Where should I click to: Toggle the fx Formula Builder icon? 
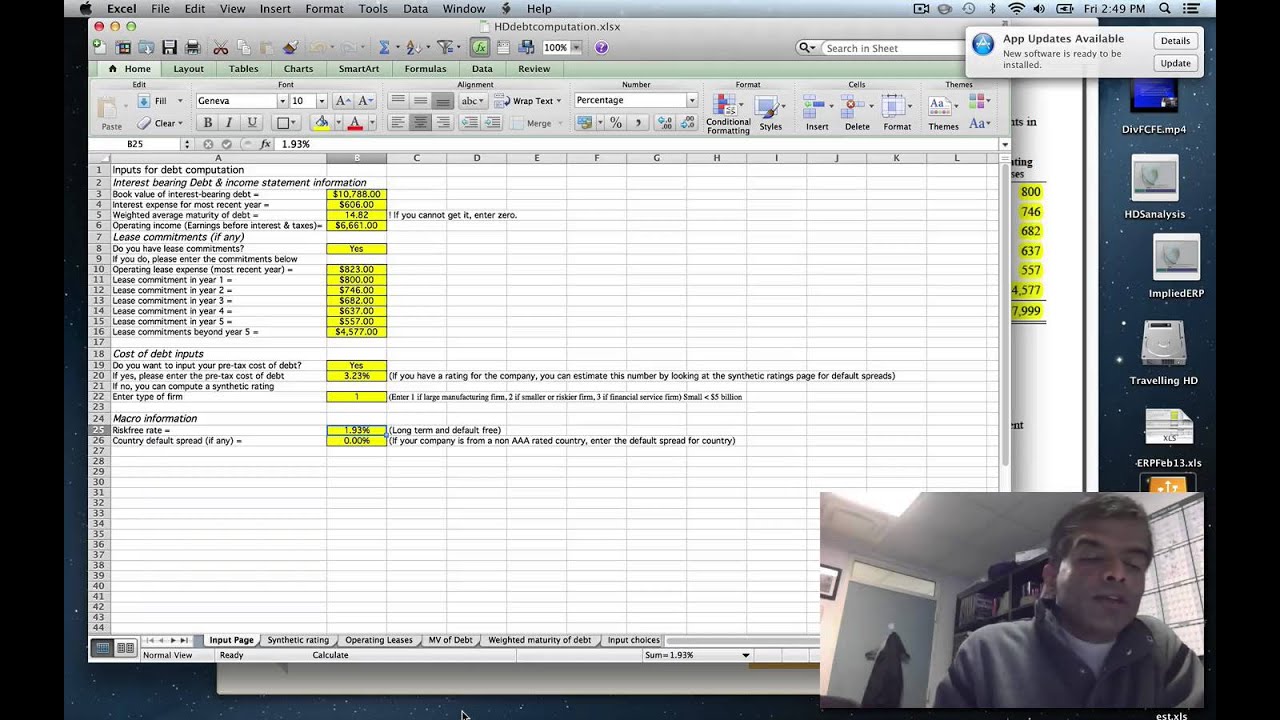pos(480,47)
